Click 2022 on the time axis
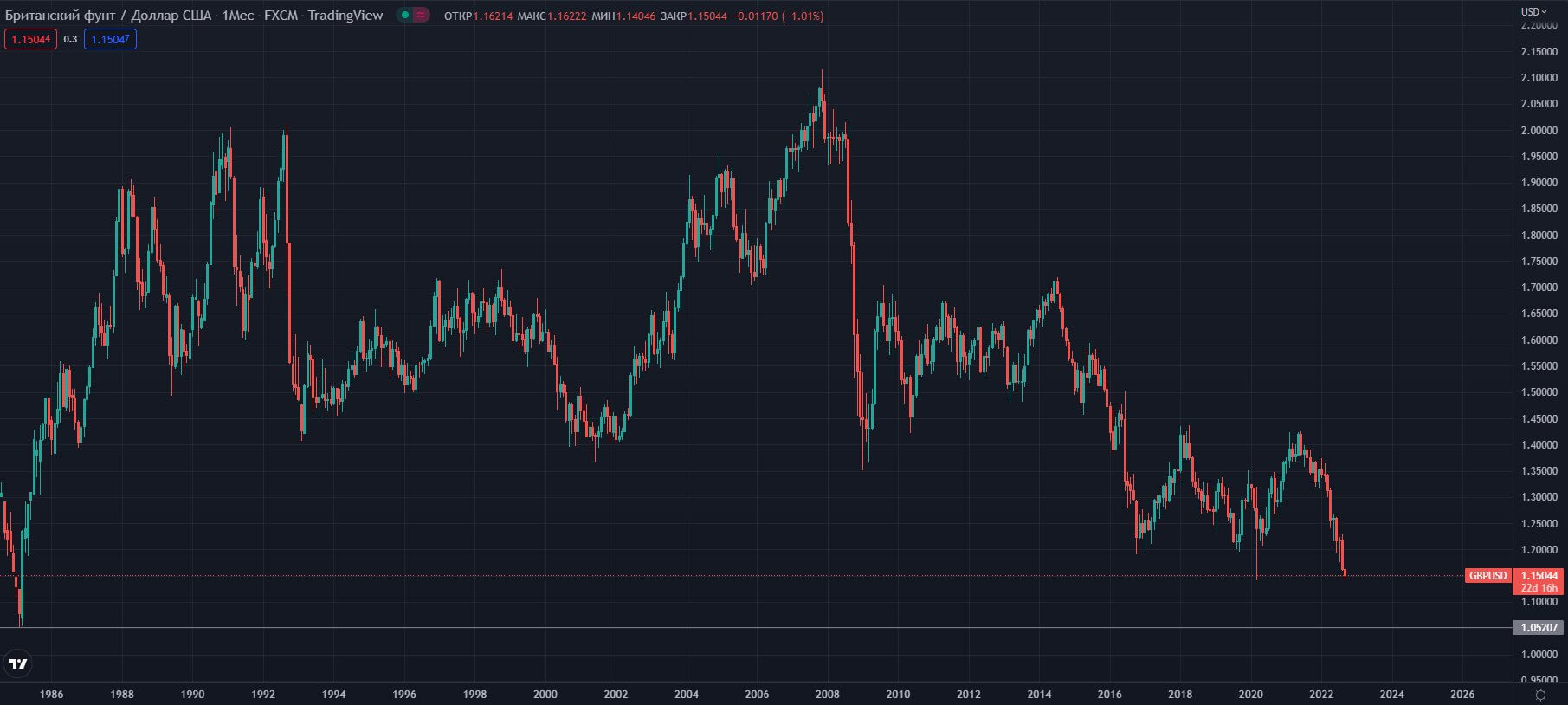The height and width of the screenshot is (705, 1568). point(1321,694)
